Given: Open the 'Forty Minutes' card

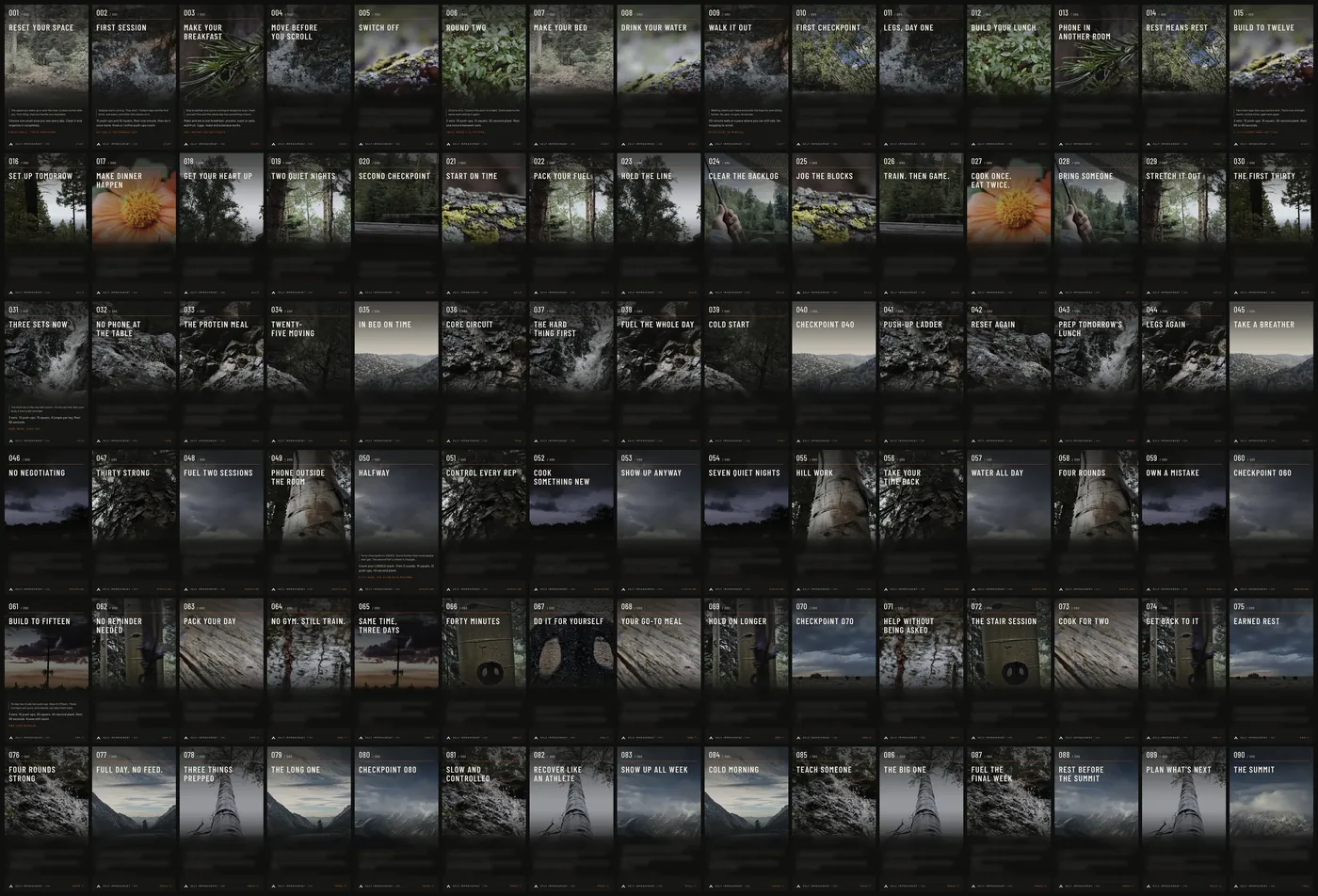Looking at the screenshot, I should 484,671.
